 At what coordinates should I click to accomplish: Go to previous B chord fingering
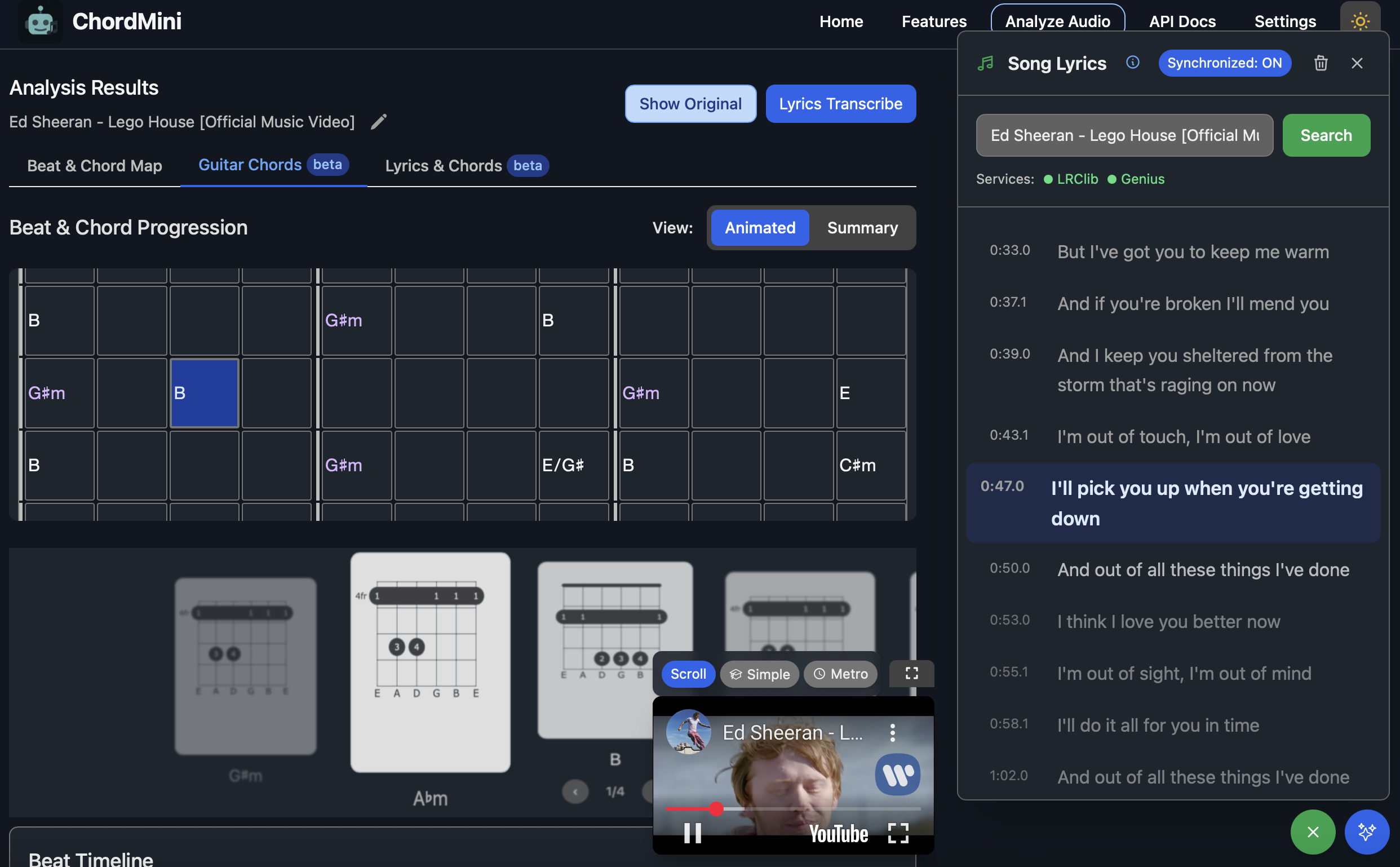point(575,792)
